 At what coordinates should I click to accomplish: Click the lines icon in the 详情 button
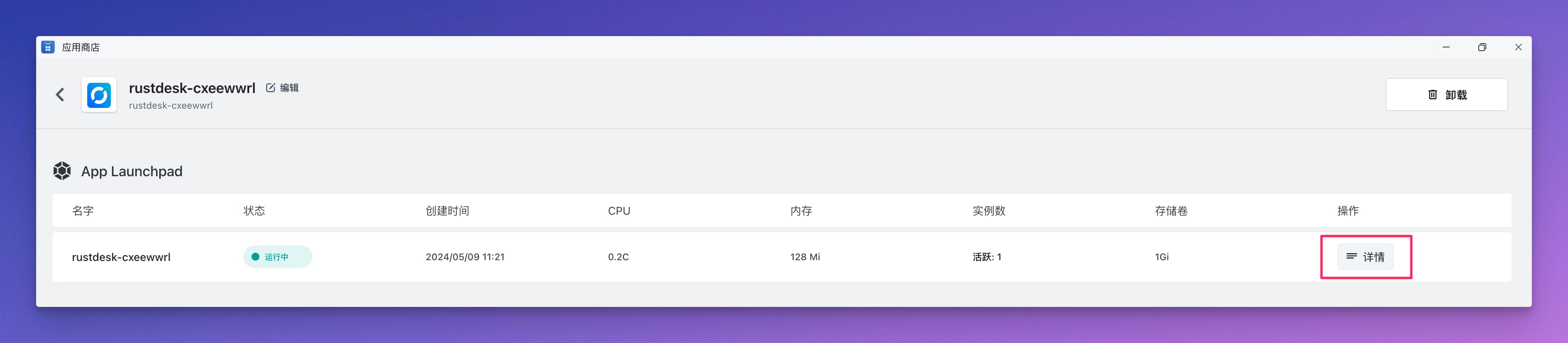(1351, 257)
